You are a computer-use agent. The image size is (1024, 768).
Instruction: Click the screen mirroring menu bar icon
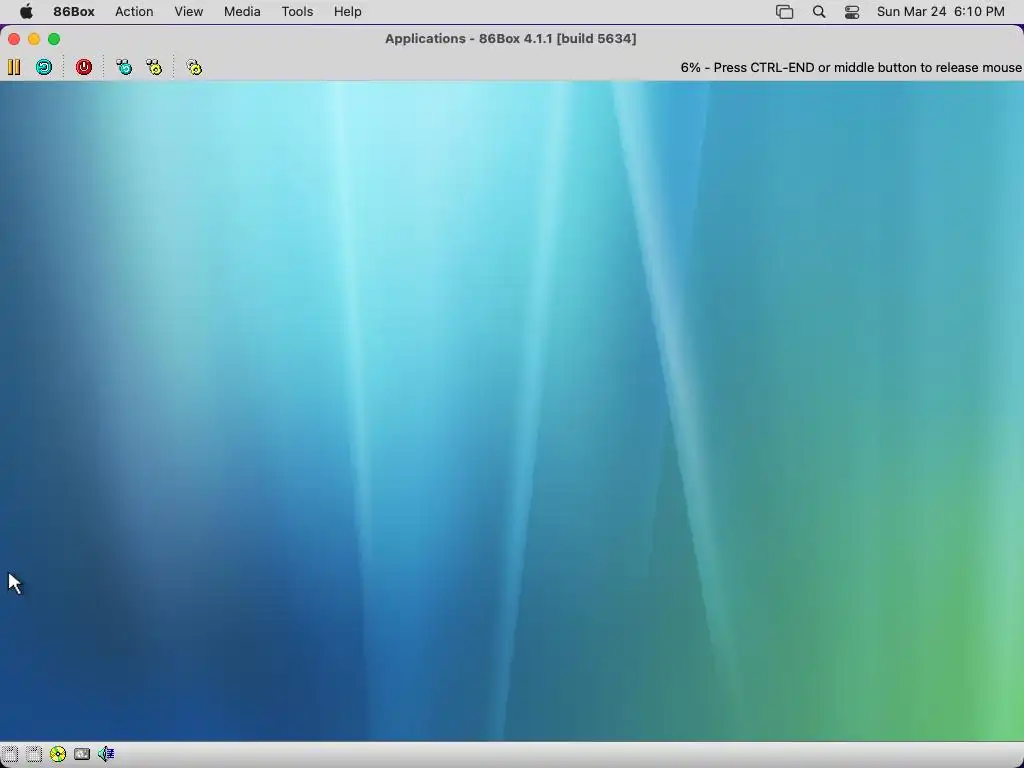tap(784, 12)
